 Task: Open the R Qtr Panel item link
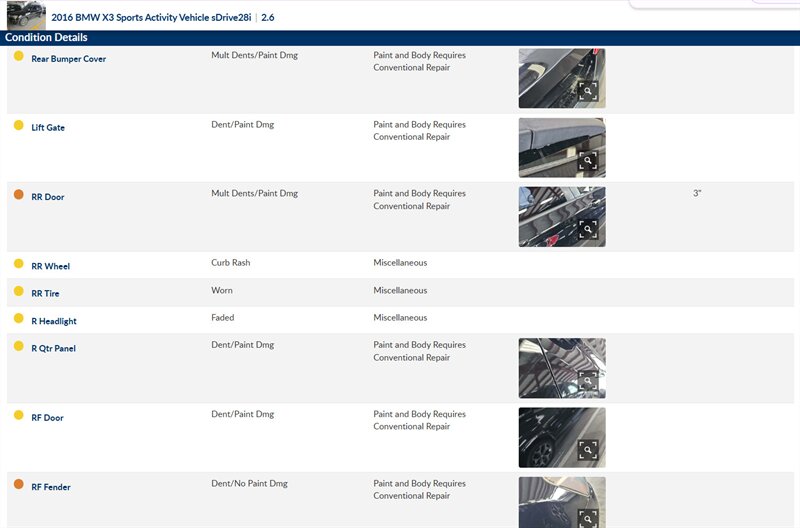pos(54,349)
